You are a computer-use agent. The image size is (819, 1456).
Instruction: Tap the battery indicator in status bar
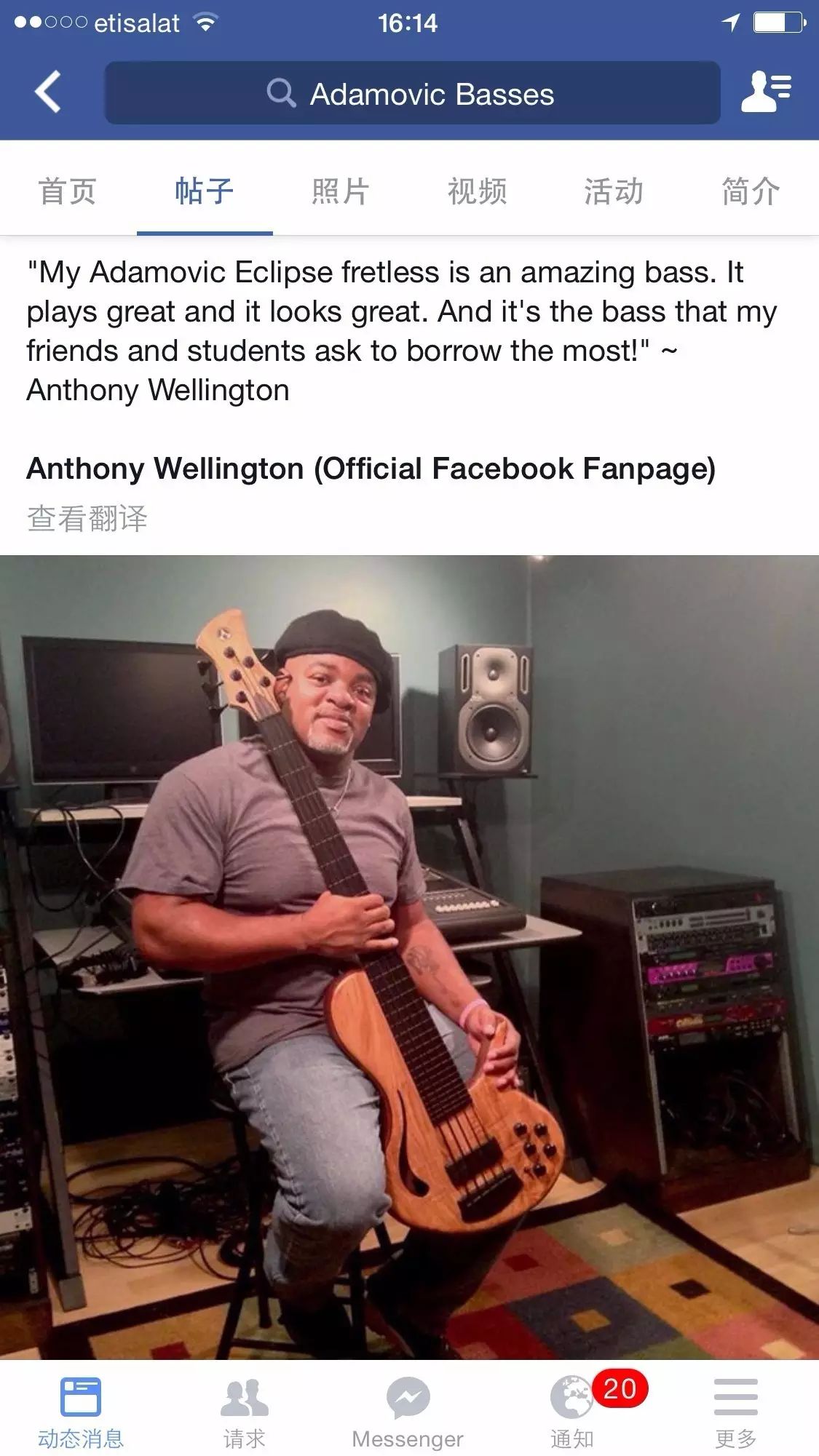(x=780, y=23)
